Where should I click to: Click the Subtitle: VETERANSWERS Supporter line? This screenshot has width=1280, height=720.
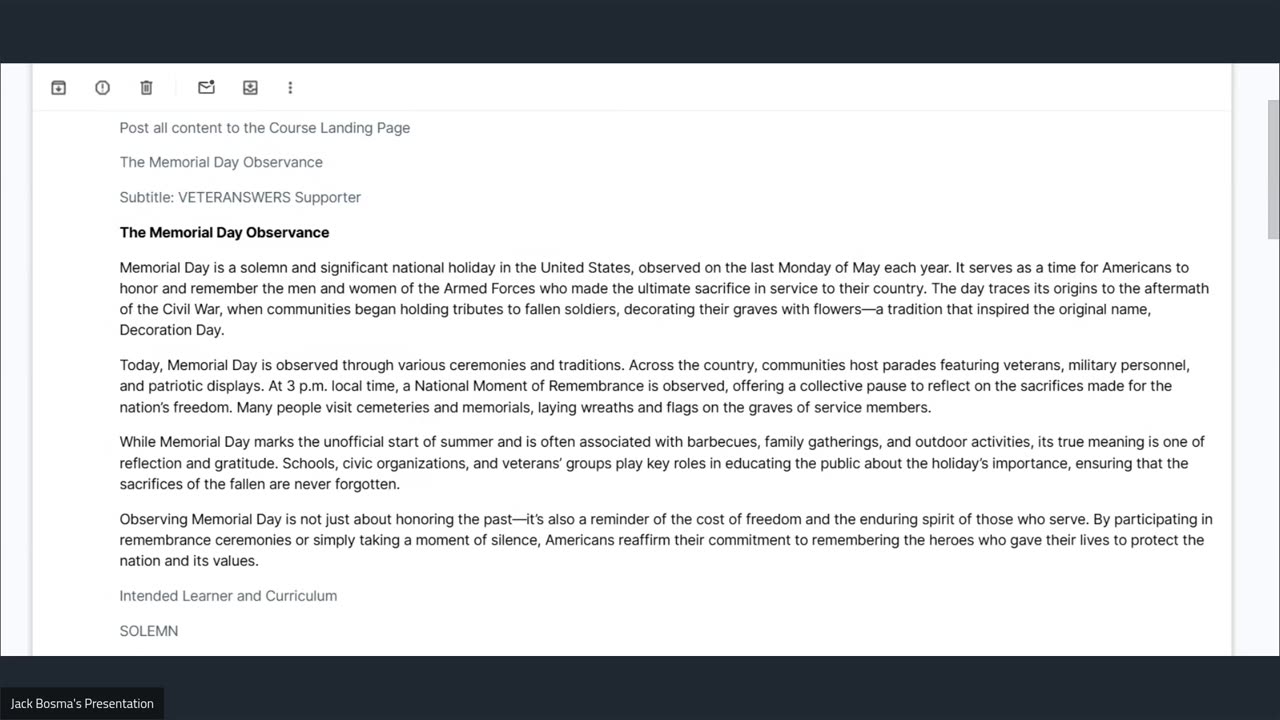tap(240, 197)
